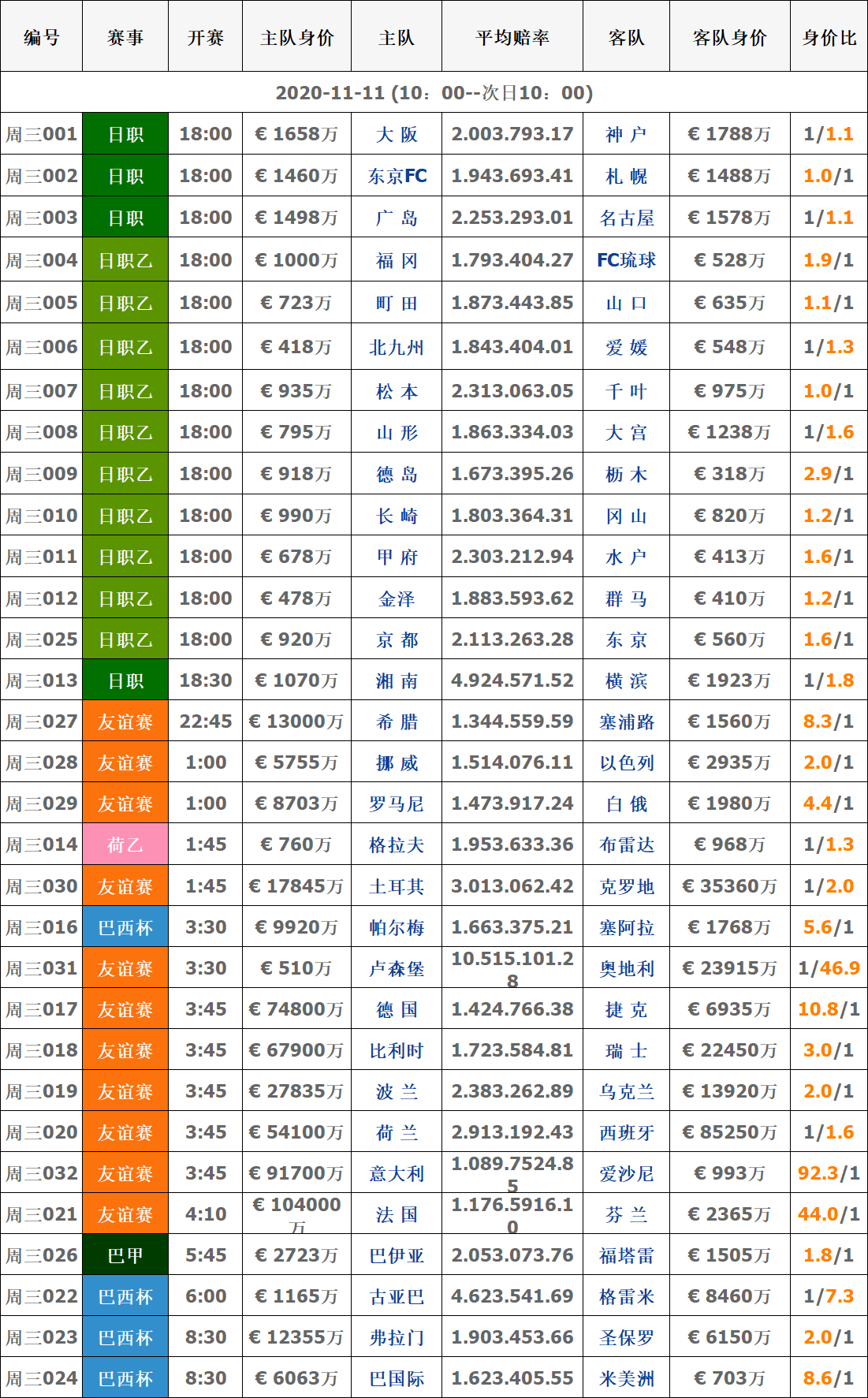
Task: Click the 92.3/1 value ratio cell
Action: point(829,1173)
